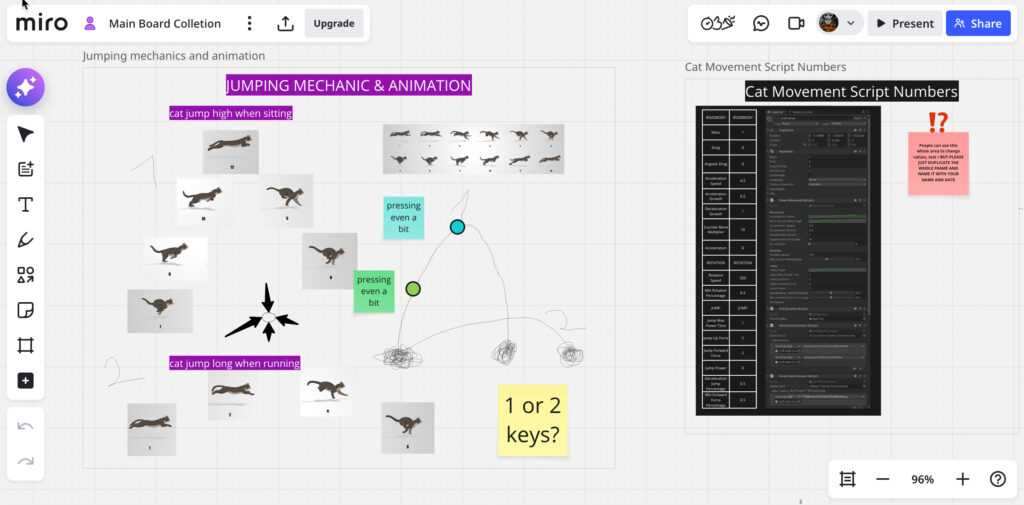The image size is (1024, 505).
Task: Open board options three-dot menu
Action: pos(250,23)
